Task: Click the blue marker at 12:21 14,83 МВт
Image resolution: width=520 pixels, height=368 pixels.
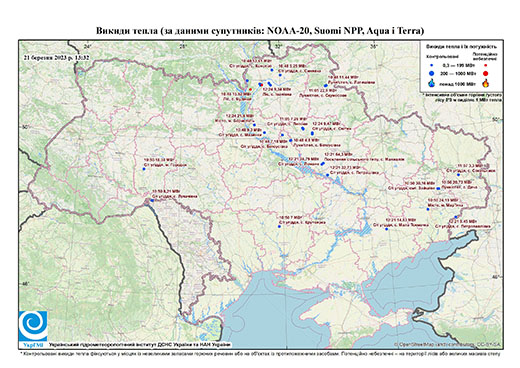Action: (x=386, y=229)
